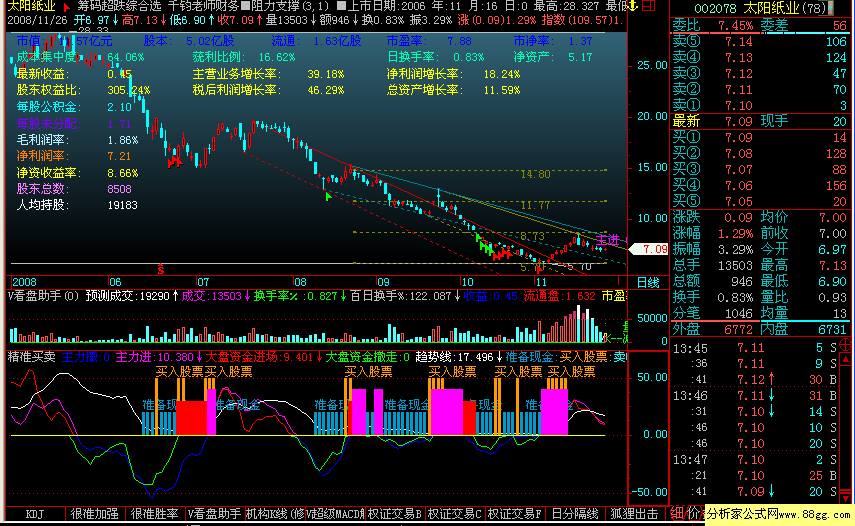Click the 人均持股 19183 value
The width and height of the screenshot is (855, 526).
click(x=123, y=205)
